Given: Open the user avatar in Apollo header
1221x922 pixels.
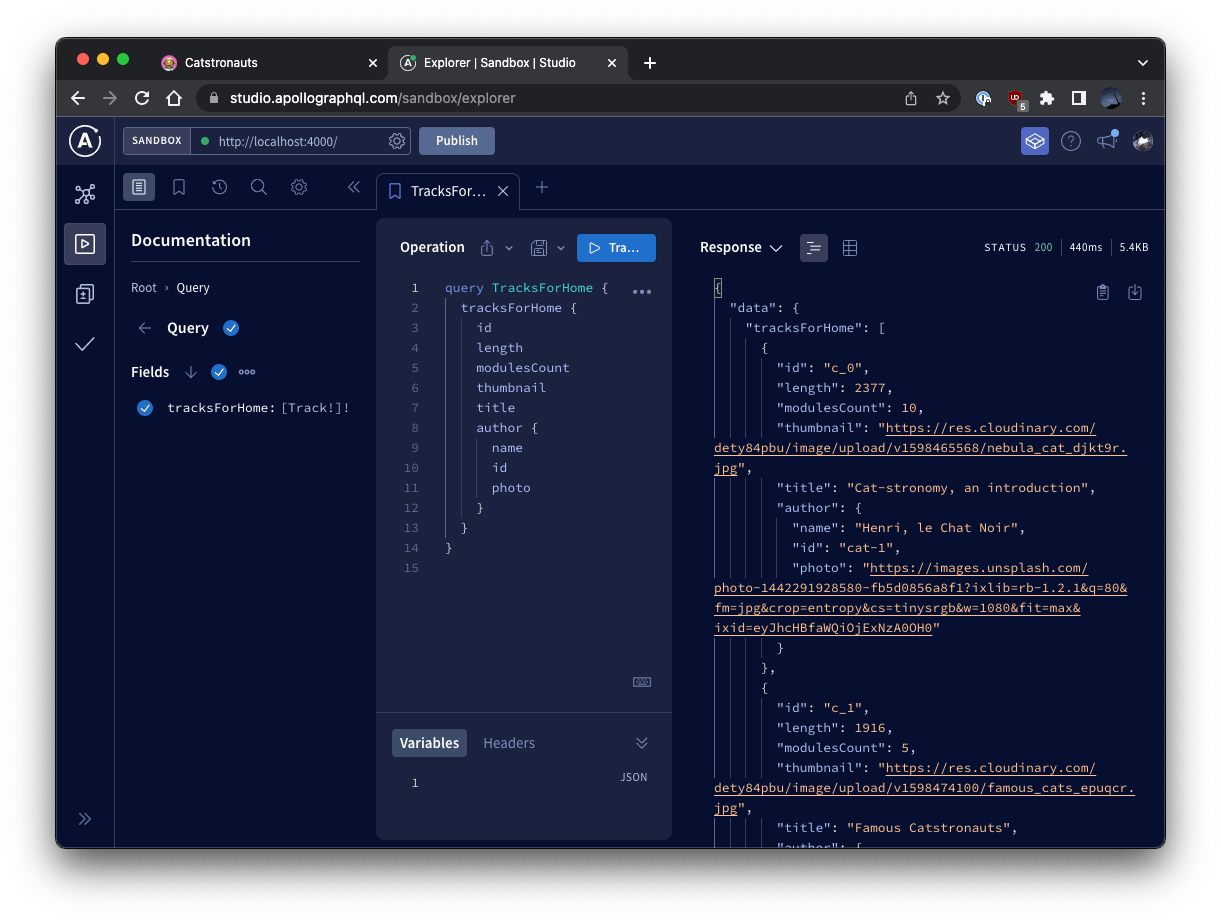Looking at the screenshot, I should [1143, 141].
